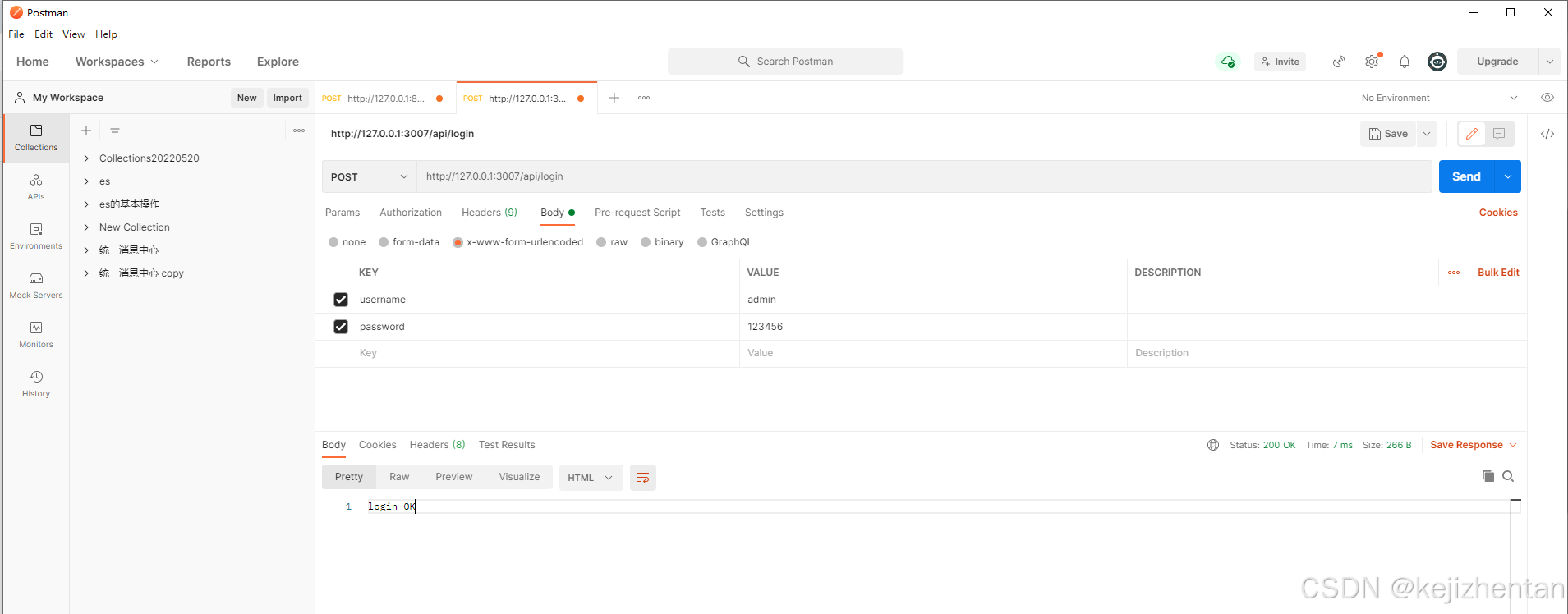
Task: Click the request URL input field
Action: 924,176
